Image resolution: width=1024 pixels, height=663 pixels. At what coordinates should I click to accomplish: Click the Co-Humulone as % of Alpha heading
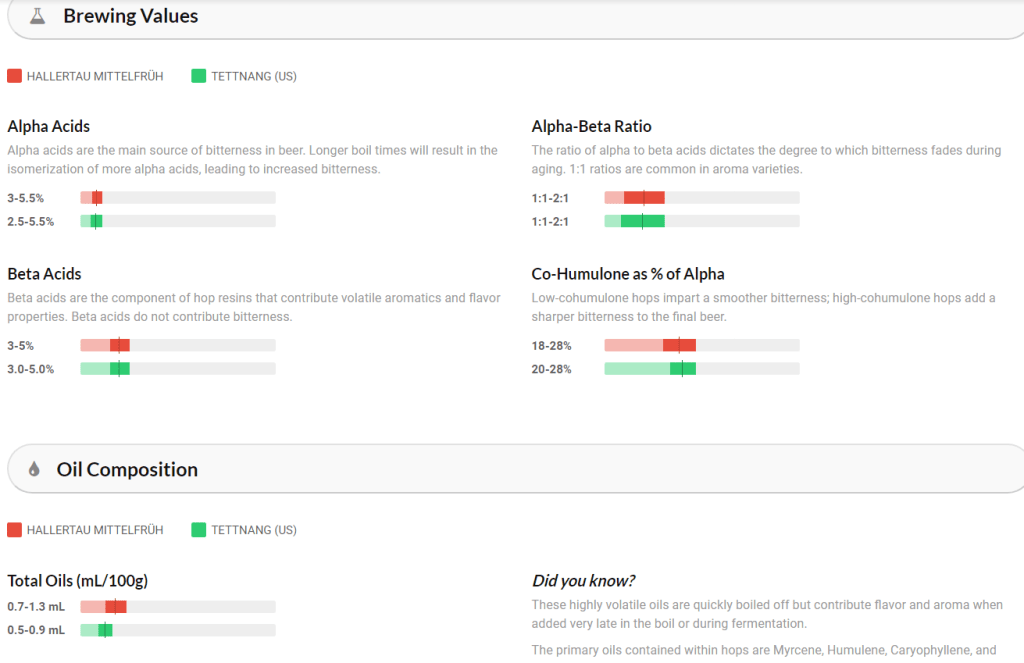628,274
